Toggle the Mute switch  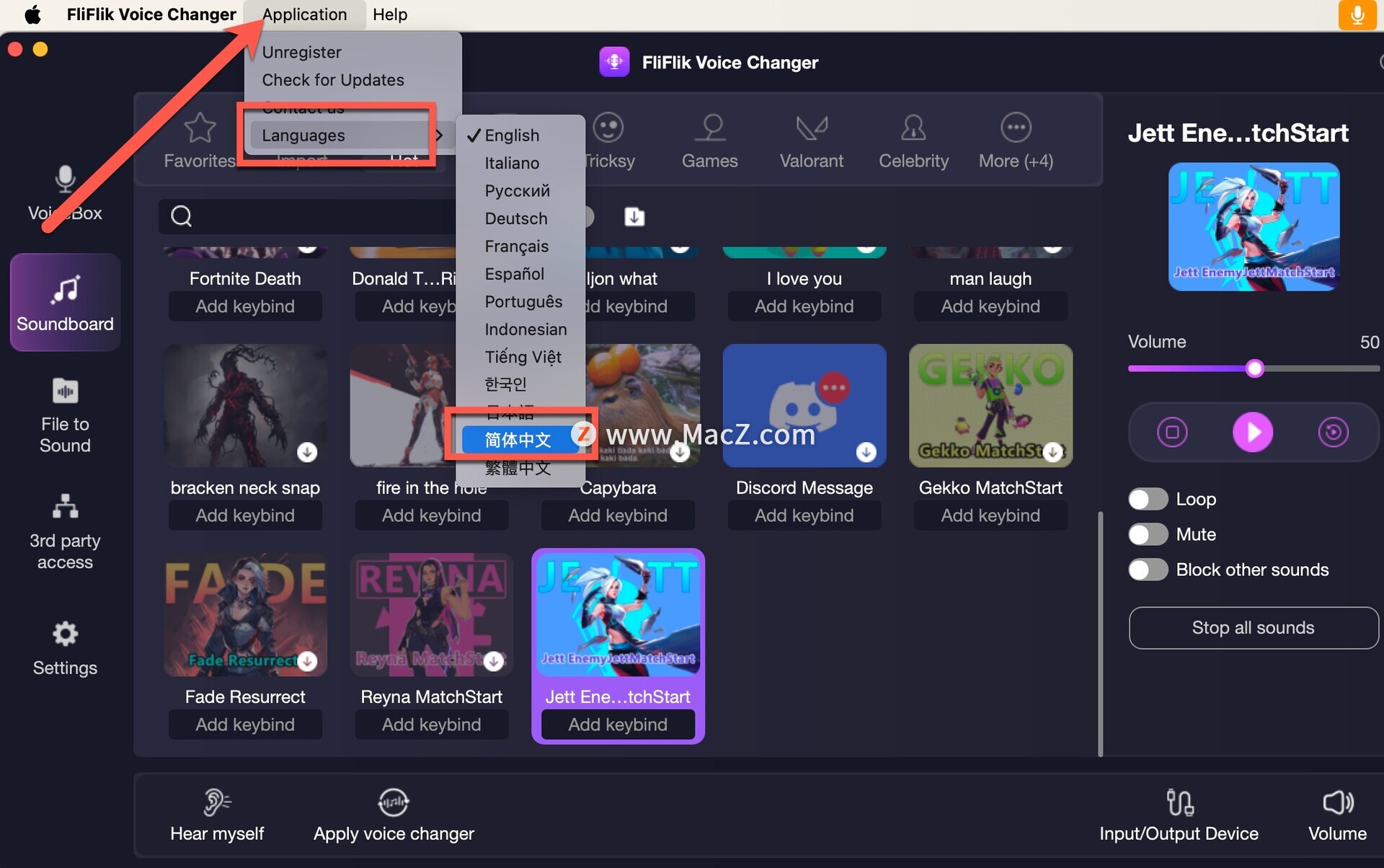click(x=1148, y=534)
